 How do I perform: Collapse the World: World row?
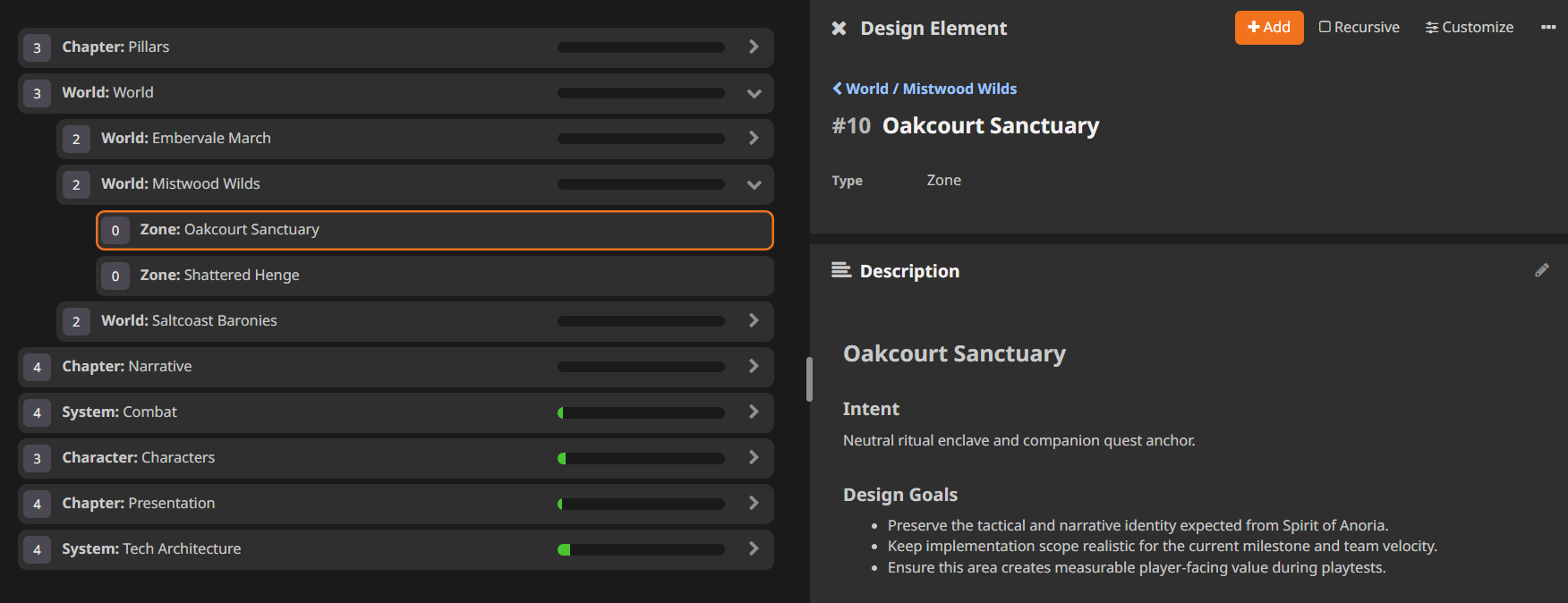coord(754,93)
